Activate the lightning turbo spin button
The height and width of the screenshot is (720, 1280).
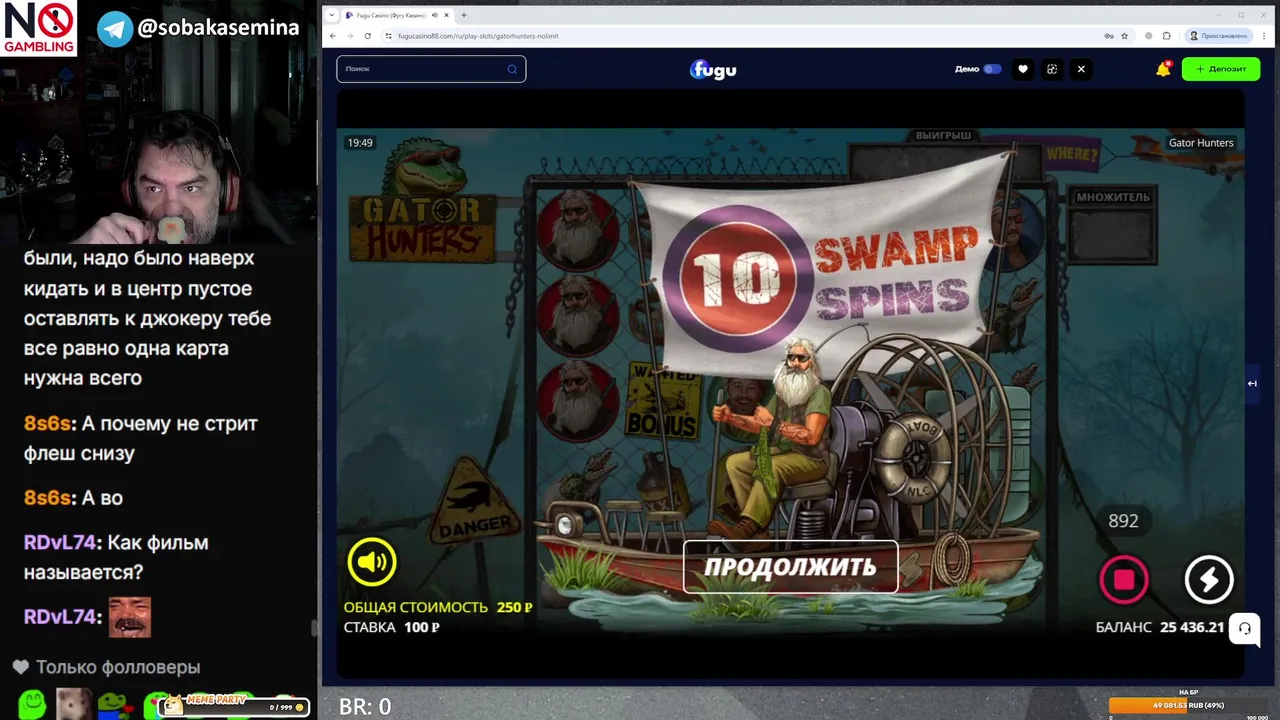(x=1209, y=579)
